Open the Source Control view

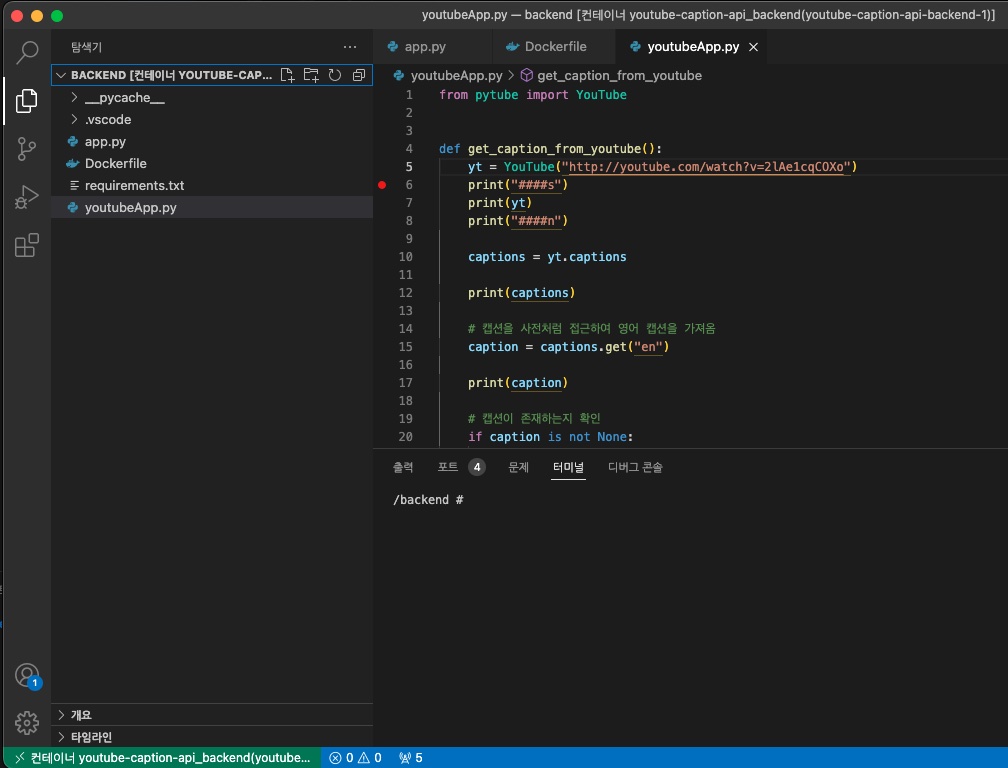pyautogui.click(x=26, y=148)
